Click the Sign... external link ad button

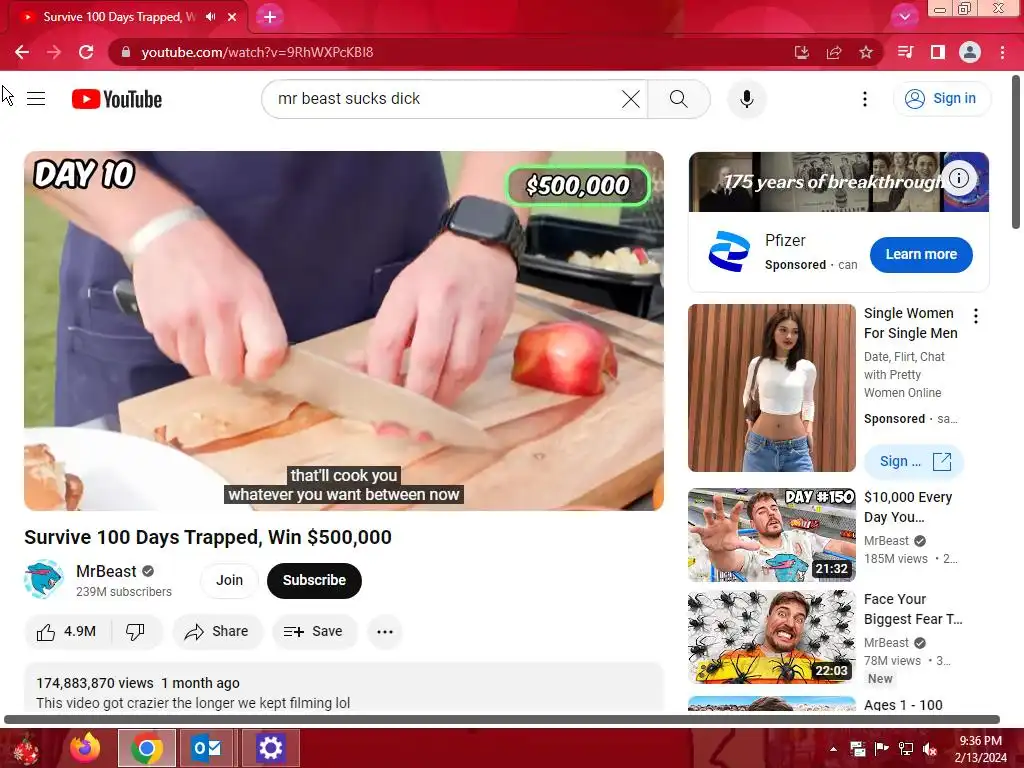[x=914, y=462]
